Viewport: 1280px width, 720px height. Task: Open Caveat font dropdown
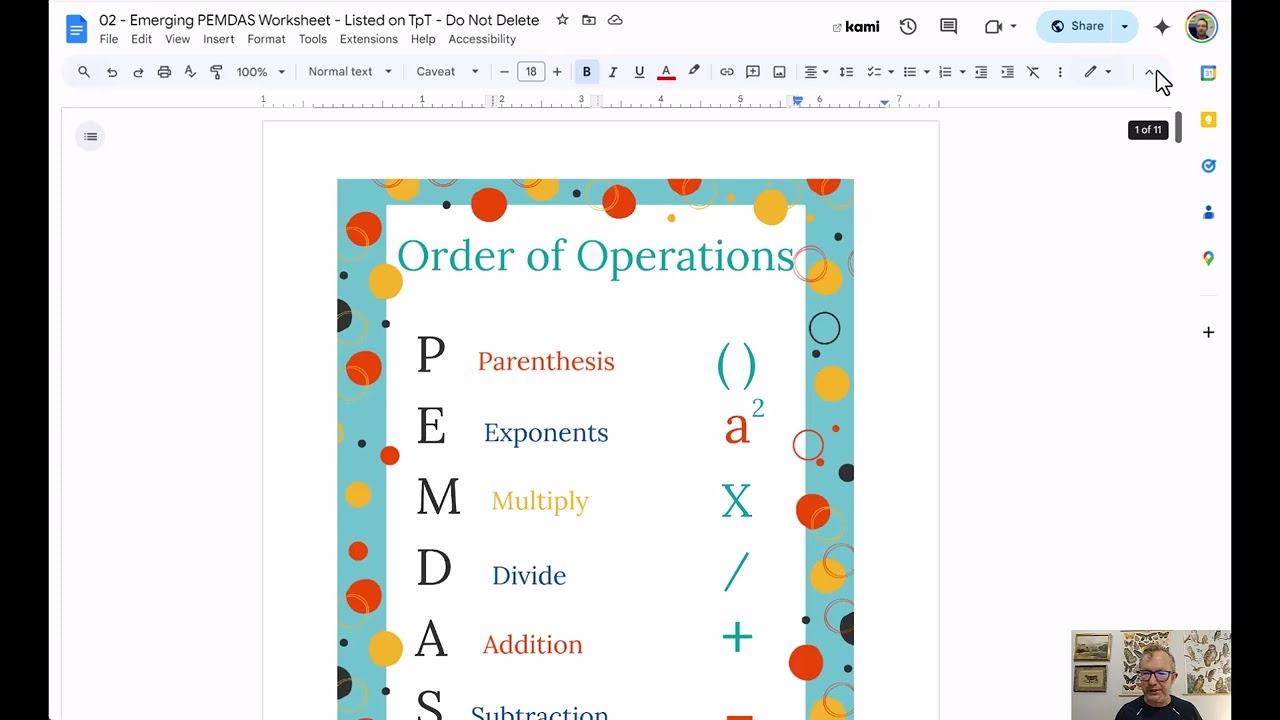coord(447,72)
